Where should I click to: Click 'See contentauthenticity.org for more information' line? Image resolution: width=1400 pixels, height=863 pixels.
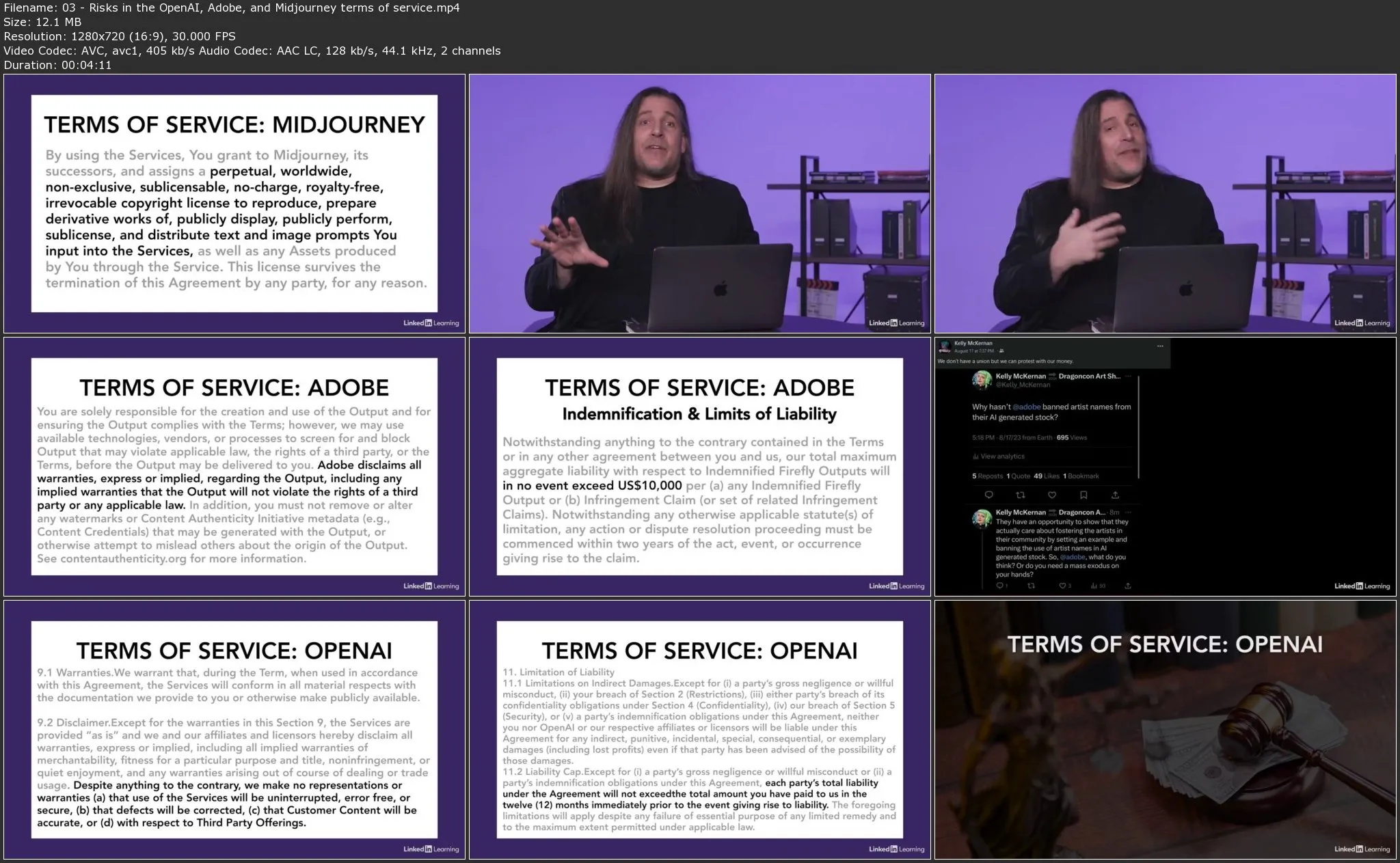[172, 558]
